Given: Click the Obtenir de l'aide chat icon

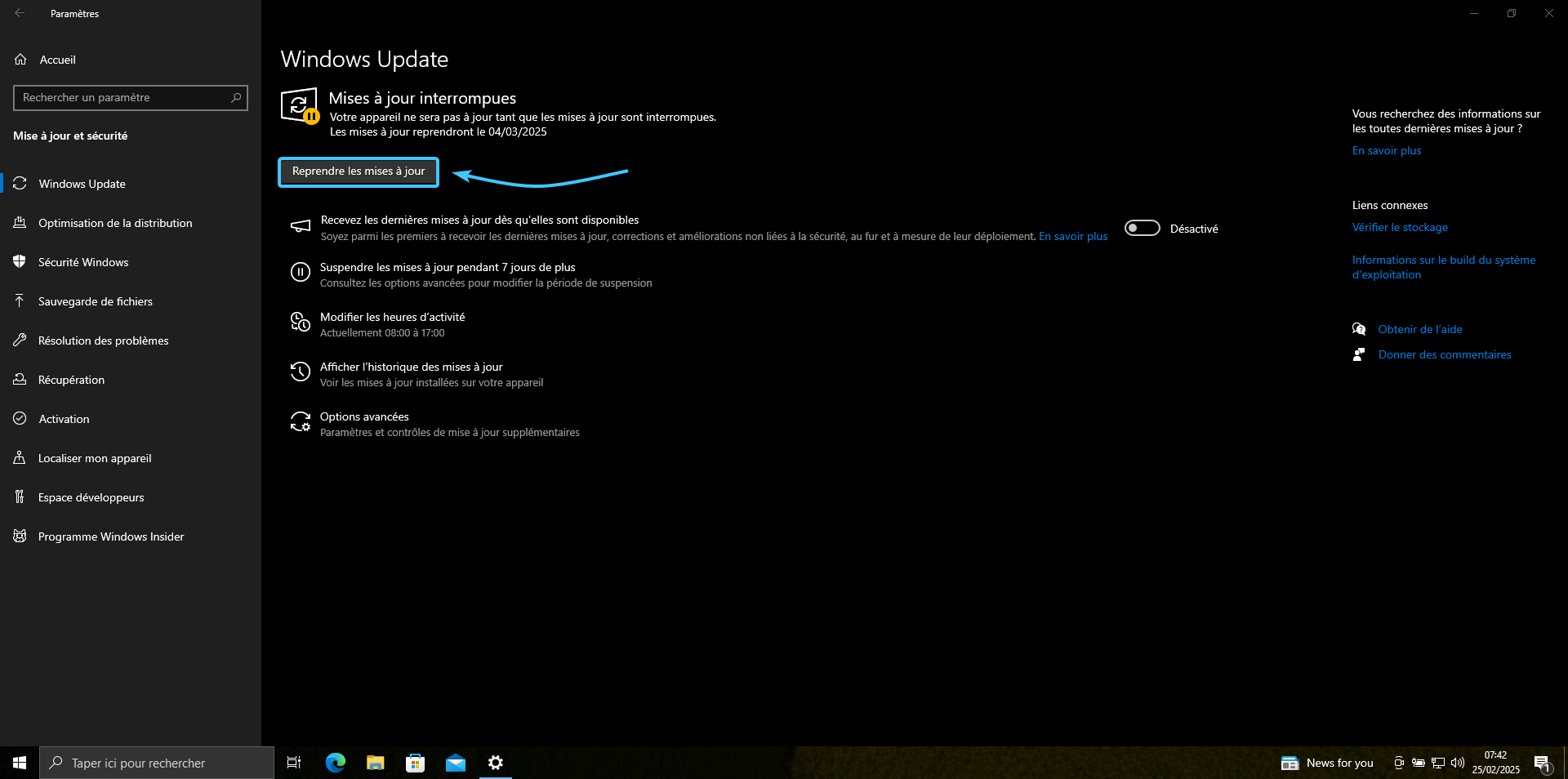Looking at the screenshot, I should tap(1359, 329).
